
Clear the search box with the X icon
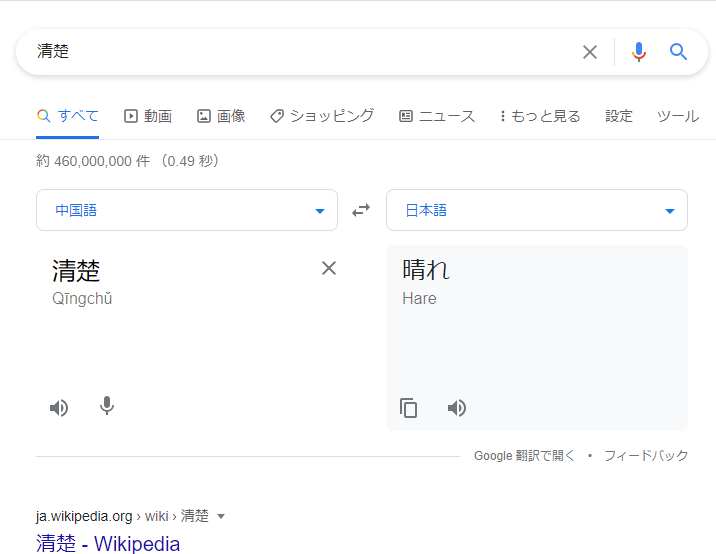590,52
